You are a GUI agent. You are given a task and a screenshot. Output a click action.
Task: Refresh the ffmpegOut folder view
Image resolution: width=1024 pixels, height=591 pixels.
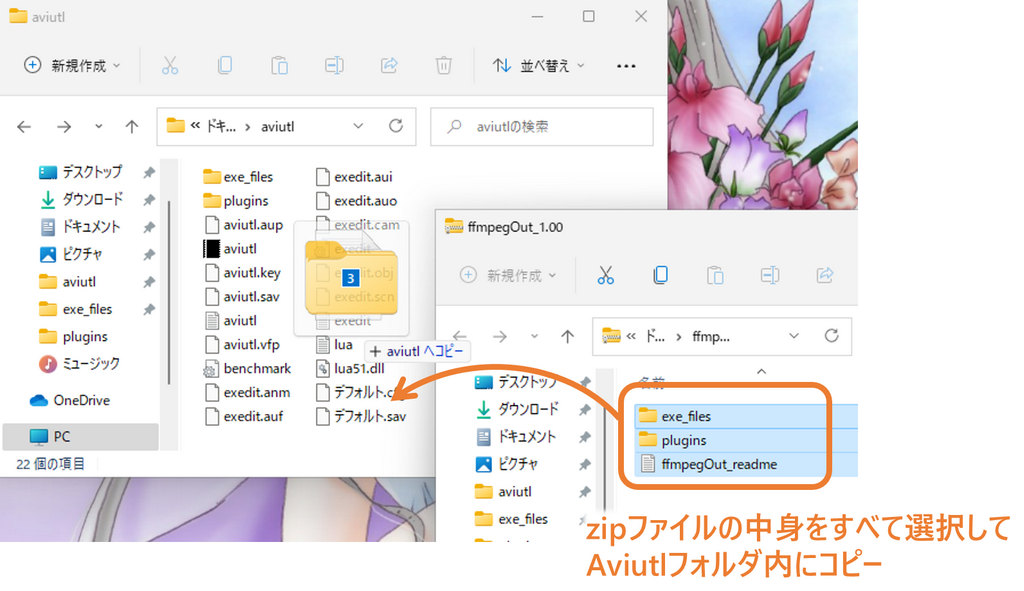[x=831, y=336]
